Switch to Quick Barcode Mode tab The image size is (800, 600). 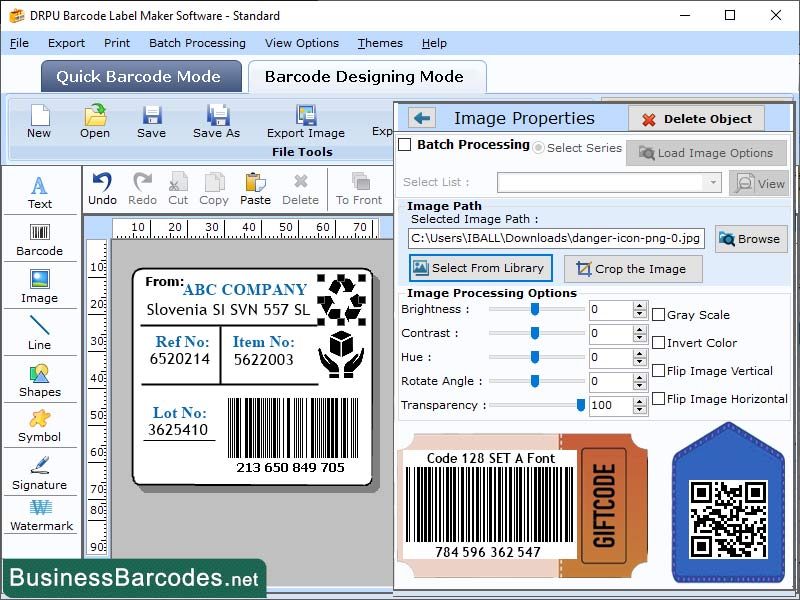(140, 76)
